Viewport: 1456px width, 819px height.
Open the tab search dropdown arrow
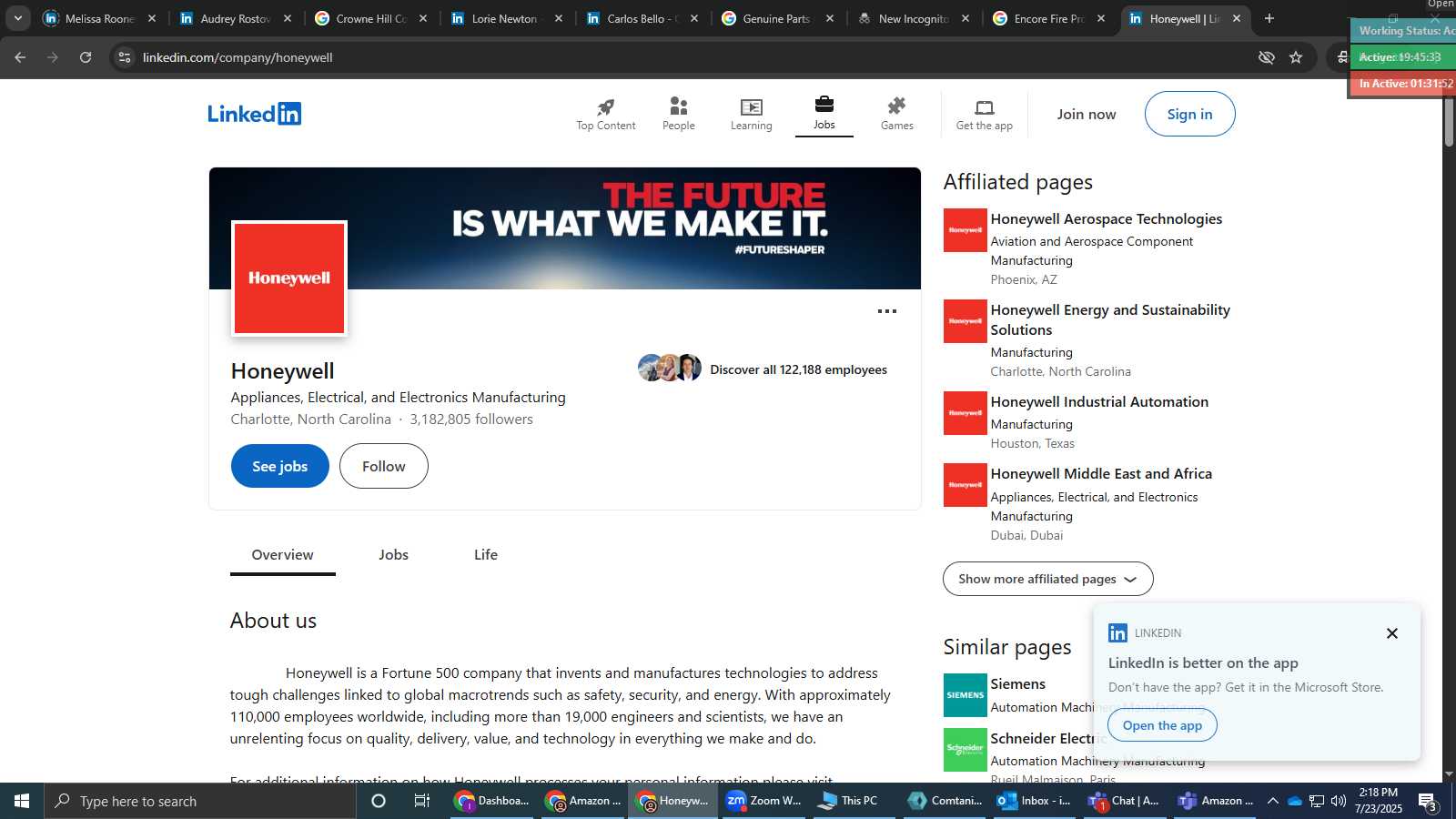tap(17, 18)
